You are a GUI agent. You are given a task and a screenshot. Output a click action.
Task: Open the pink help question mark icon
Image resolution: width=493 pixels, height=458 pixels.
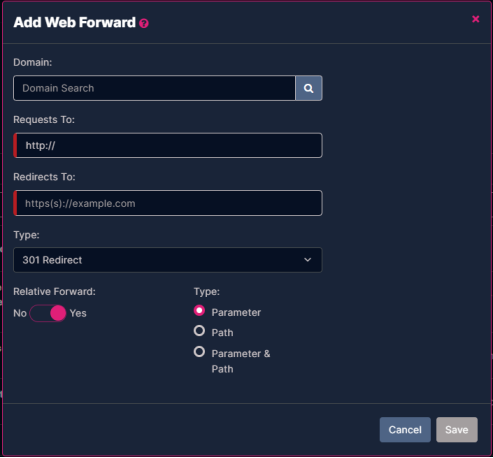click(x=144, y=23)
